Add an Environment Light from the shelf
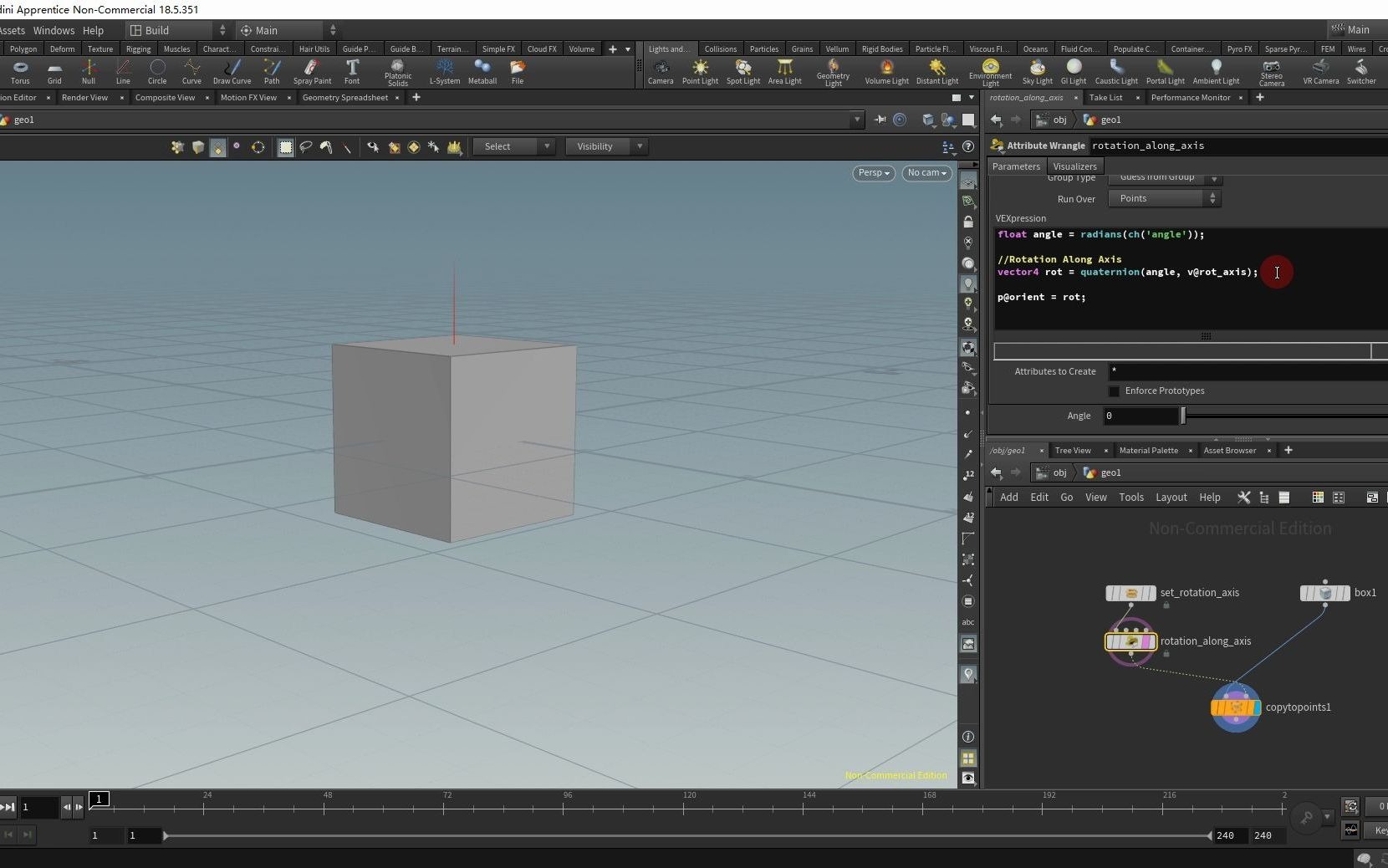Viewport: 1388px width, 868px height. point(990,72)
